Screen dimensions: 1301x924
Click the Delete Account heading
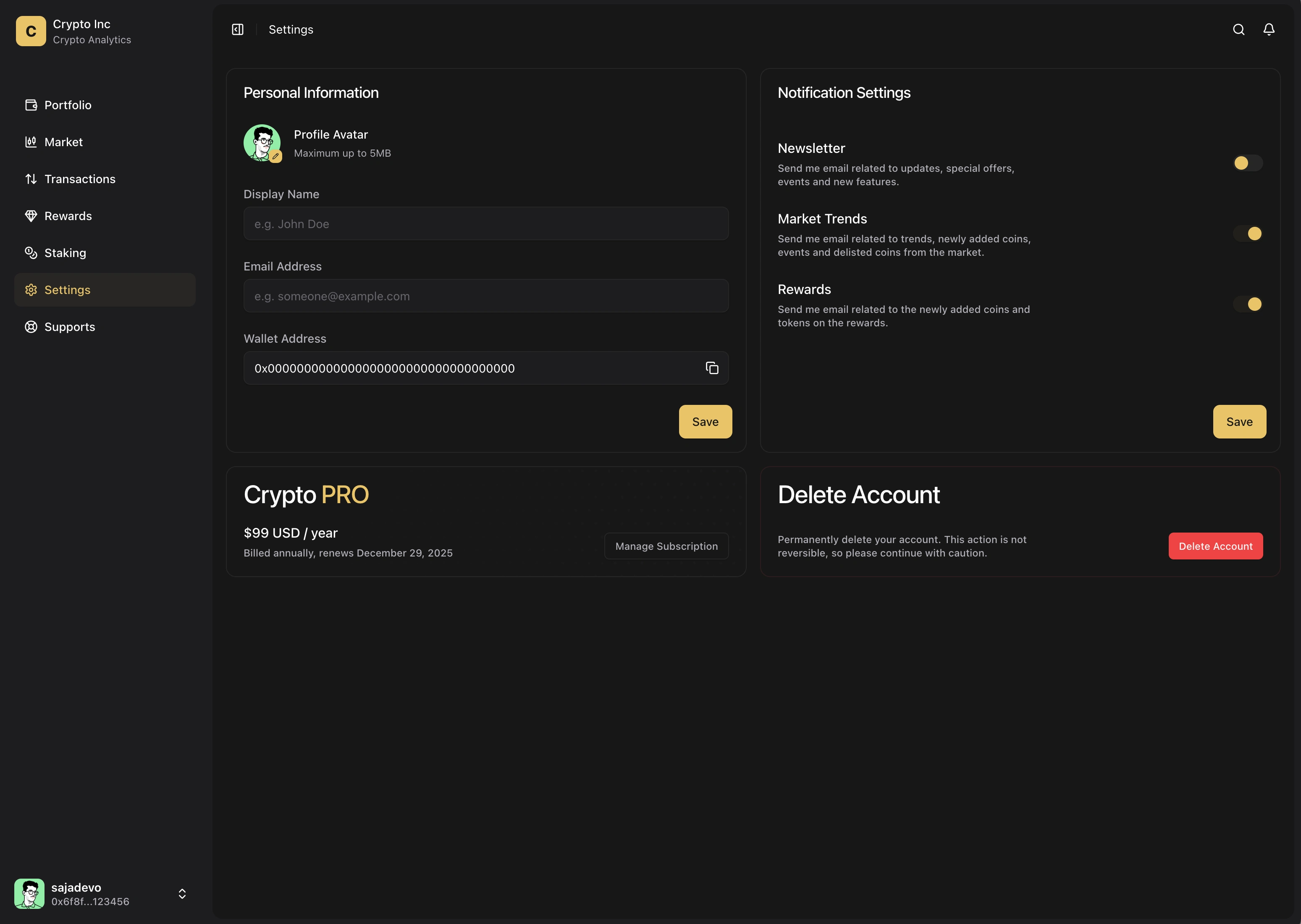point(858,495)
